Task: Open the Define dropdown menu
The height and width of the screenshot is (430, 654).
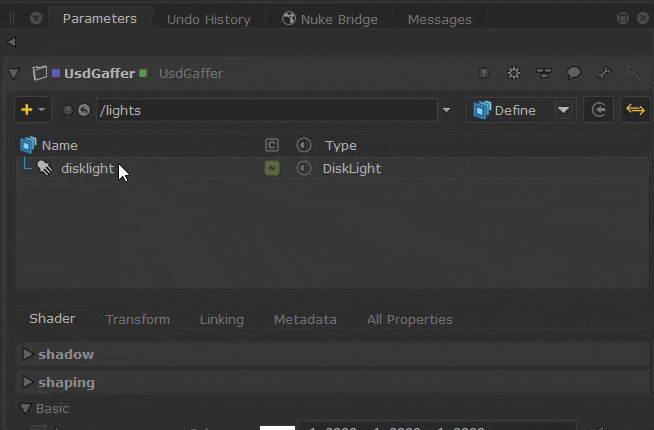Action: 563,110
